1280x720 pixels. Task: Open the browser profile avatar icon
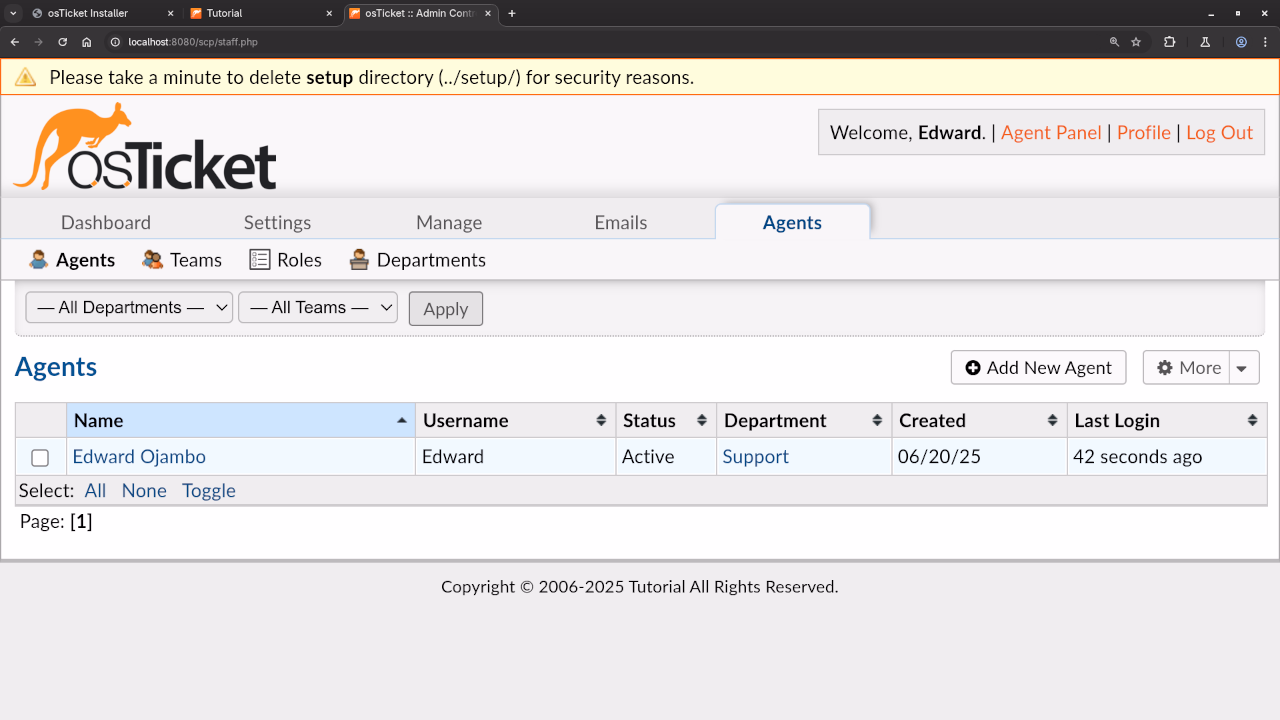coord(1241,42)
